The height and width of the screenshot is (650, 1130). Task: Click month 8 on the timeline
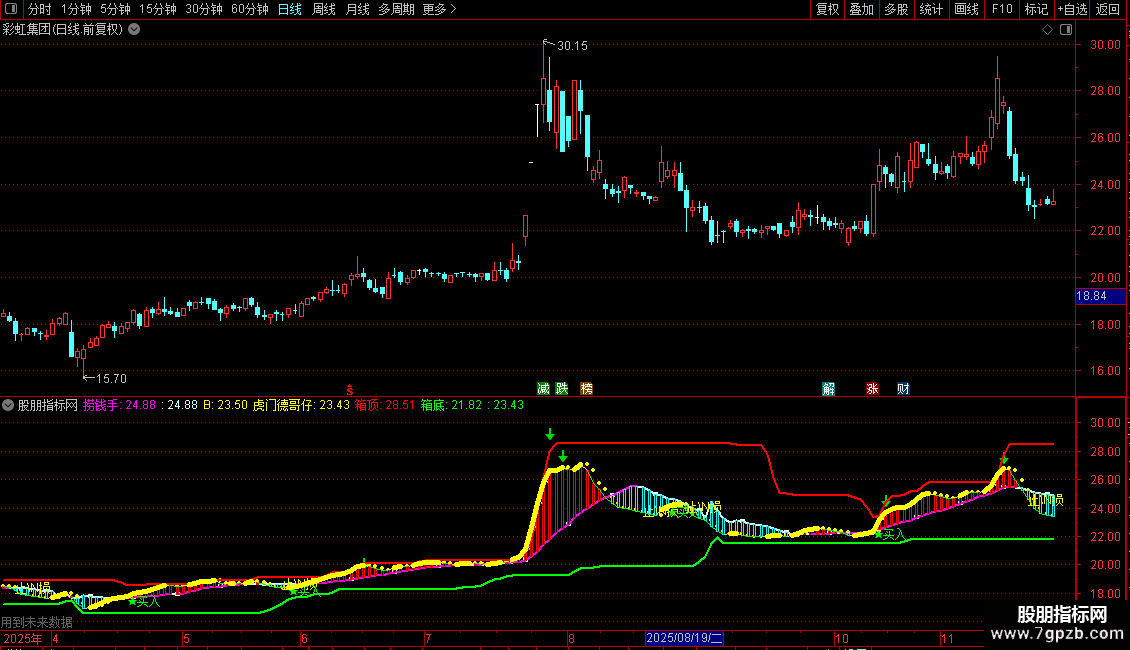571,638
